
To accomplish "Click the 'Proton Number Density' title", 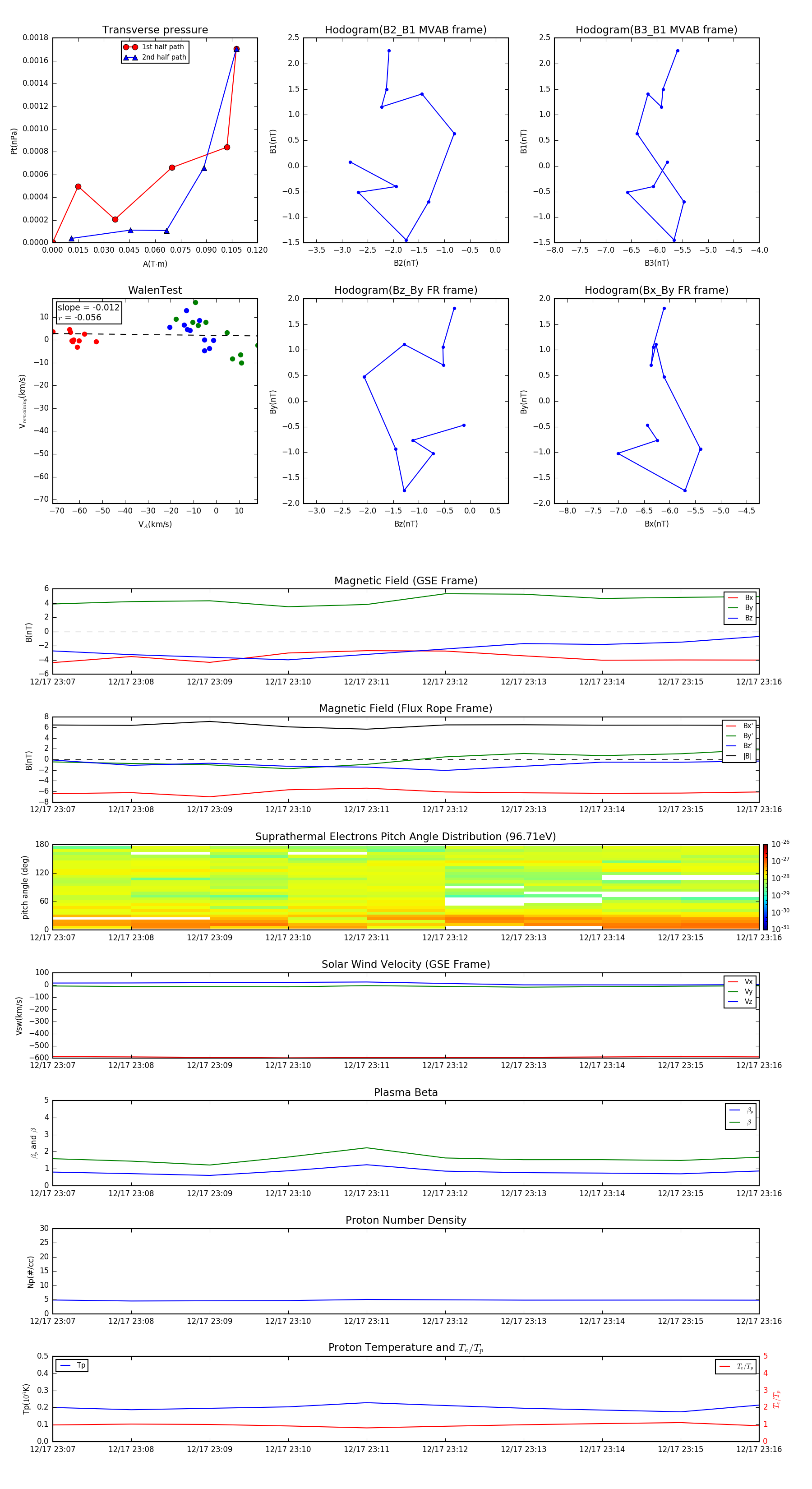I will tap(406, 1220).
